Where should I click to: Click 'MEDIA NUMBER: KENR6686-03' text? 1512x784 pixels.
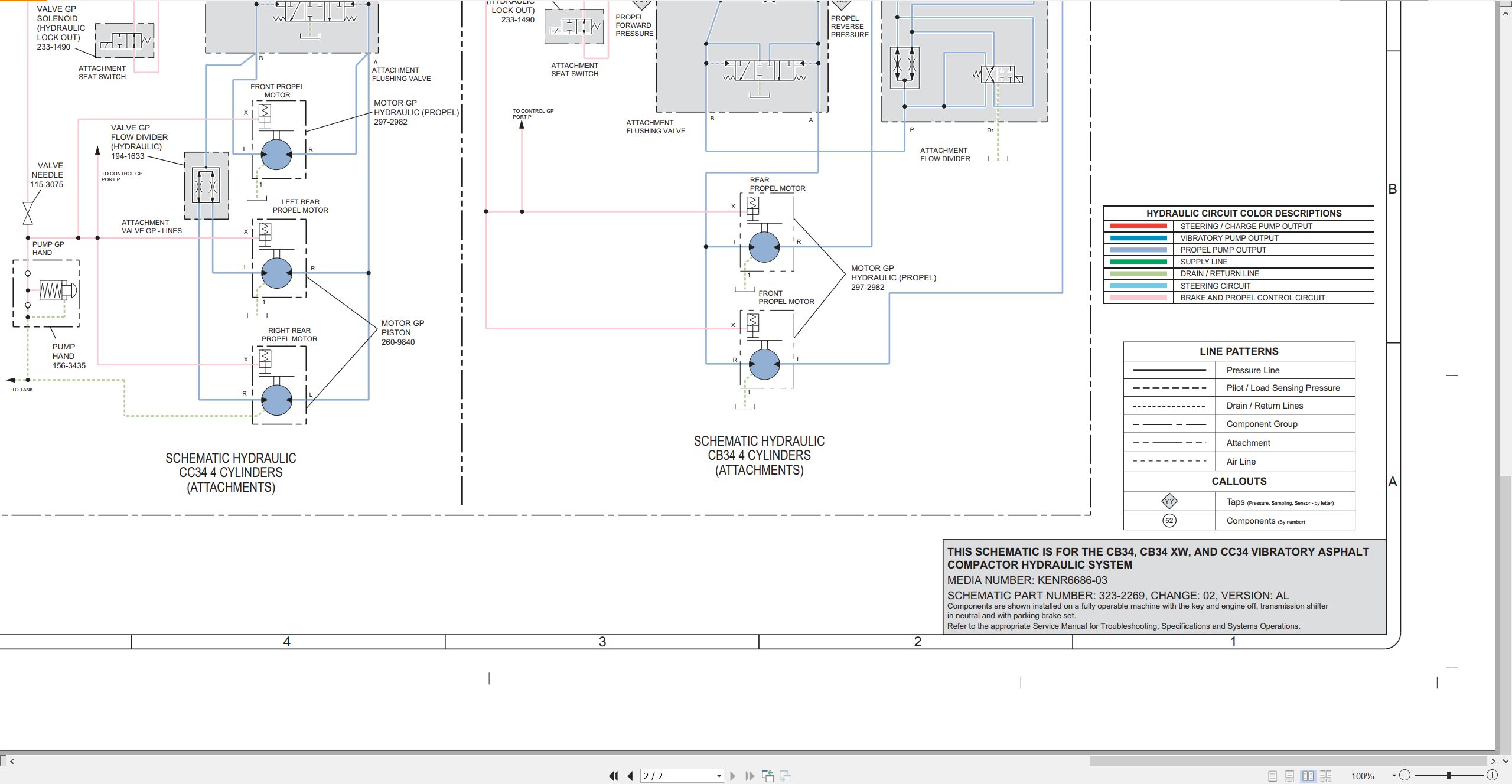(1027, 580)
